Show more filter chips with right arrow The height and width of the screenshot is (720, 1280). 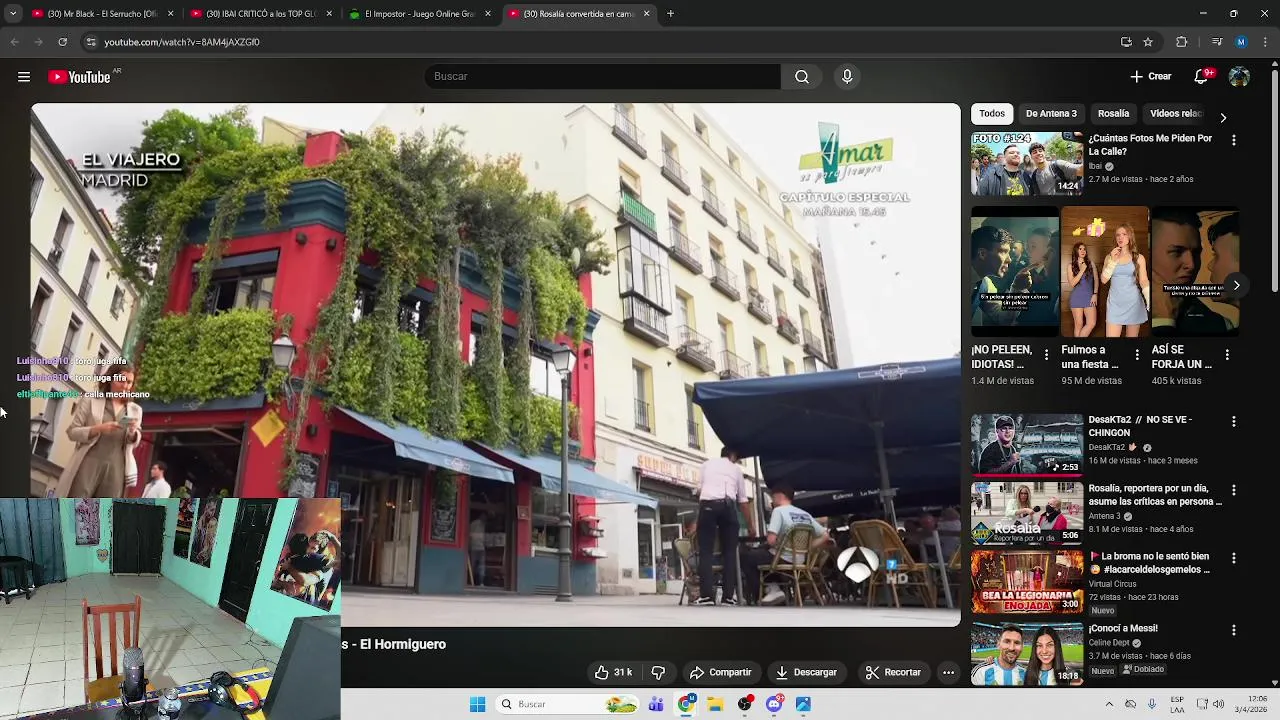pyautogui.click(x=1223, y=117)
